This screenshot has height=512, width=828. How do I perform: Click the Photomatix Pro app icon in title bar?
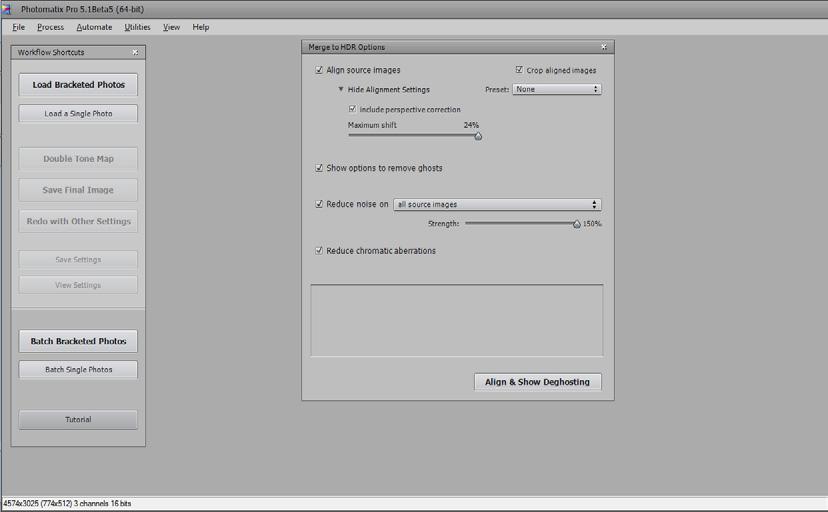tap(7, 9)
